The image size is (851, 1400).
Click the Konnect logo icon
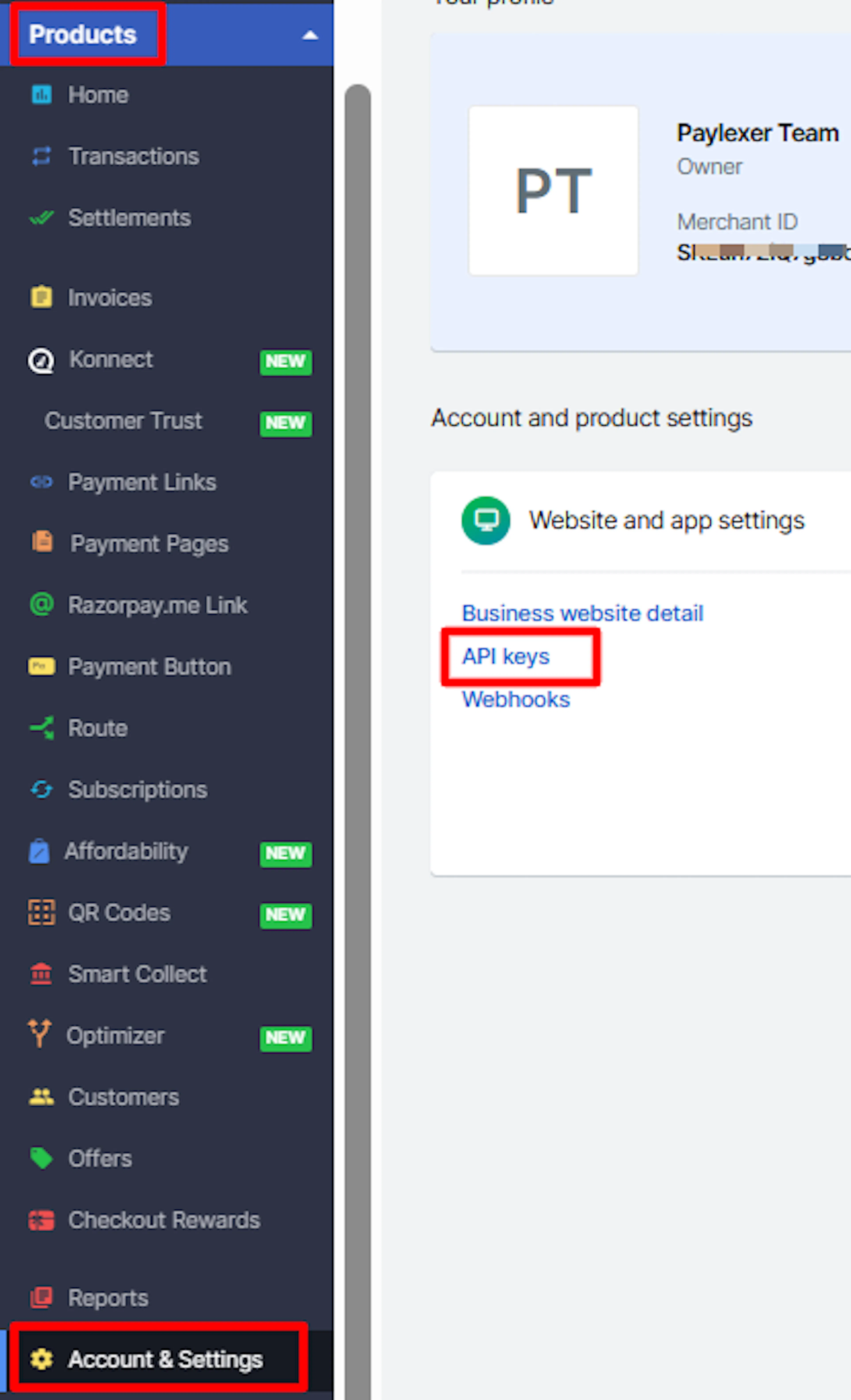point(41,360)
